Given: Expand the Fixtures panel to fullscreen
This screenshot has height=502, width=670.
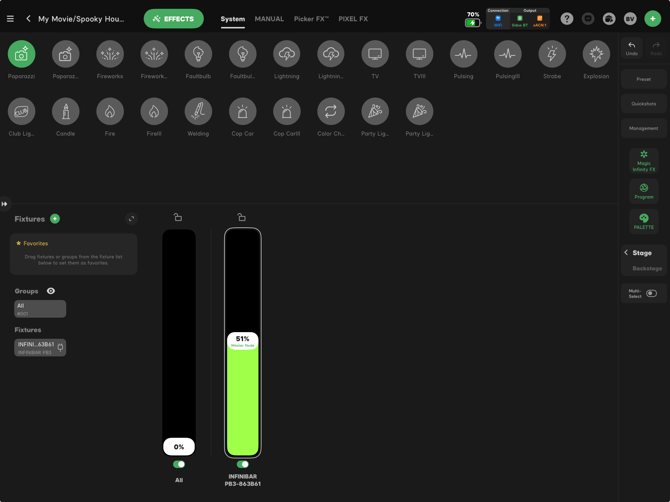Looking at the screenshot, I should (x=131, y=219).
